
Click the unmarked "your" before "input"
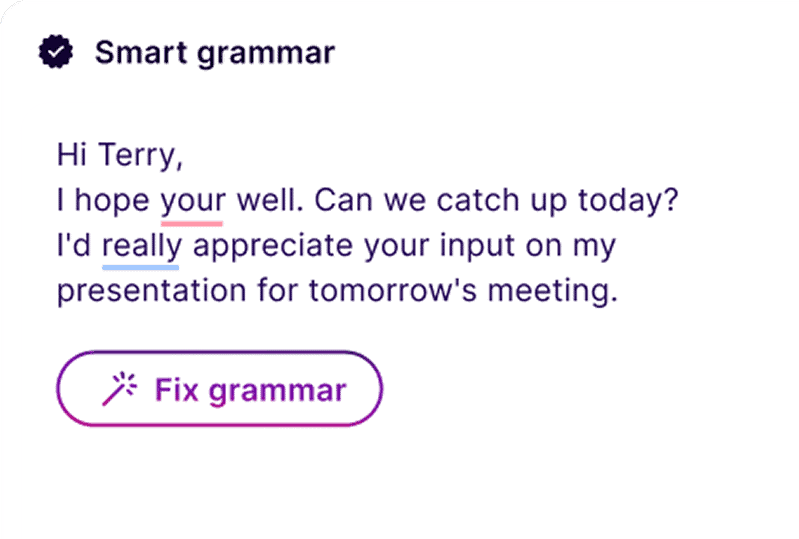point(399,246)
